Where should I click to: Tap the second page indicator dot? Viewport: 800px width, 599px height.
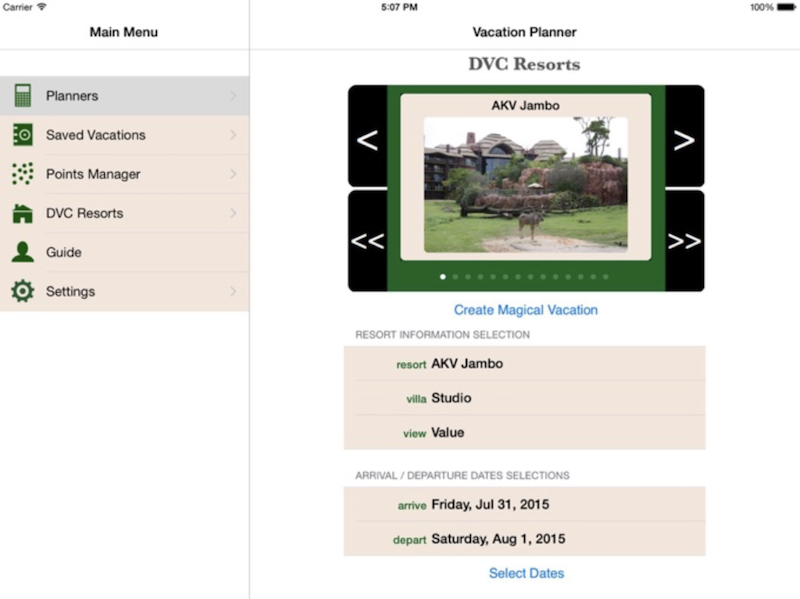click(455, 277)
